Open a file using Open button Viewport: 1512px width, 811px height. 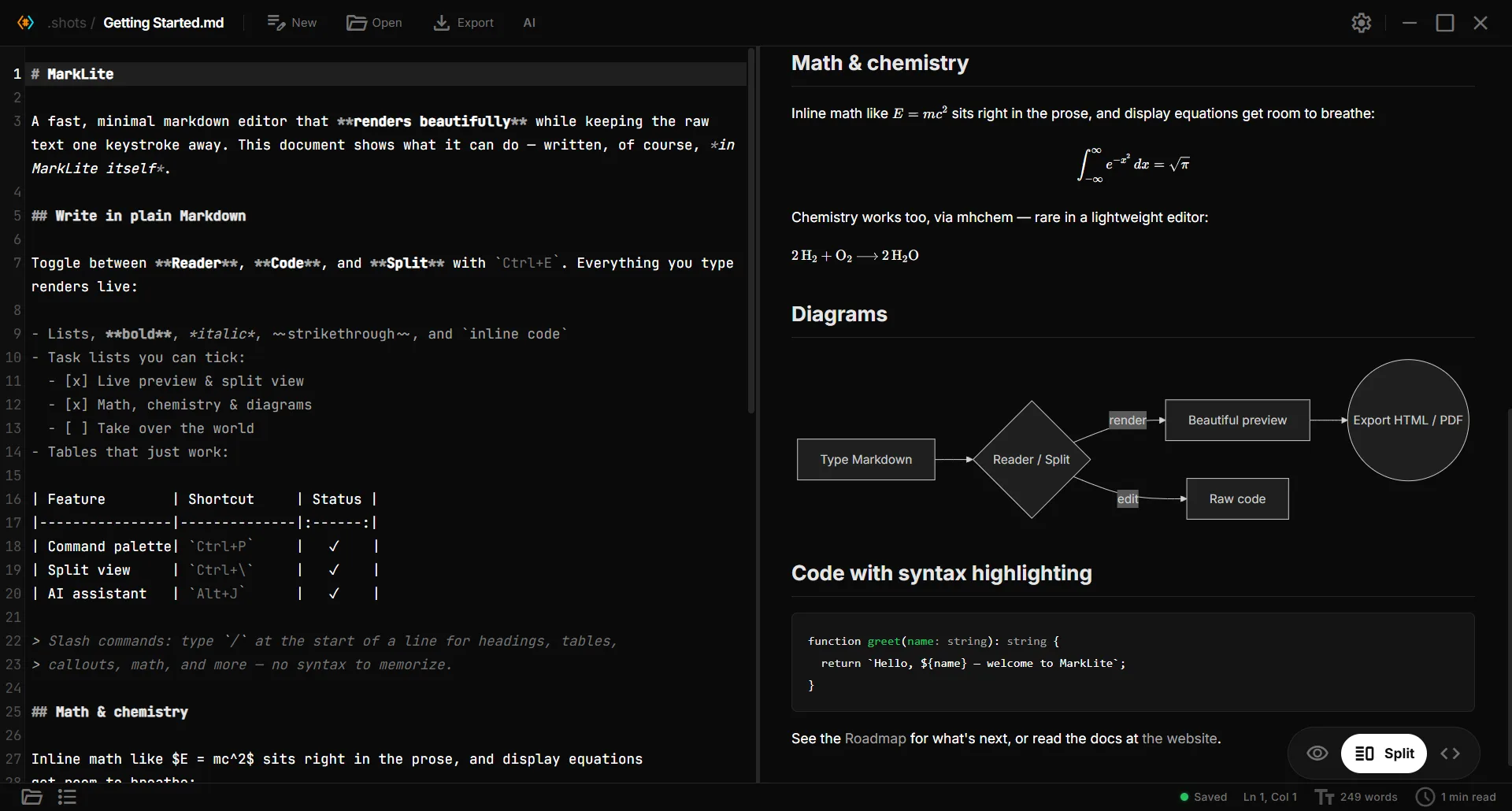[374, 23]
